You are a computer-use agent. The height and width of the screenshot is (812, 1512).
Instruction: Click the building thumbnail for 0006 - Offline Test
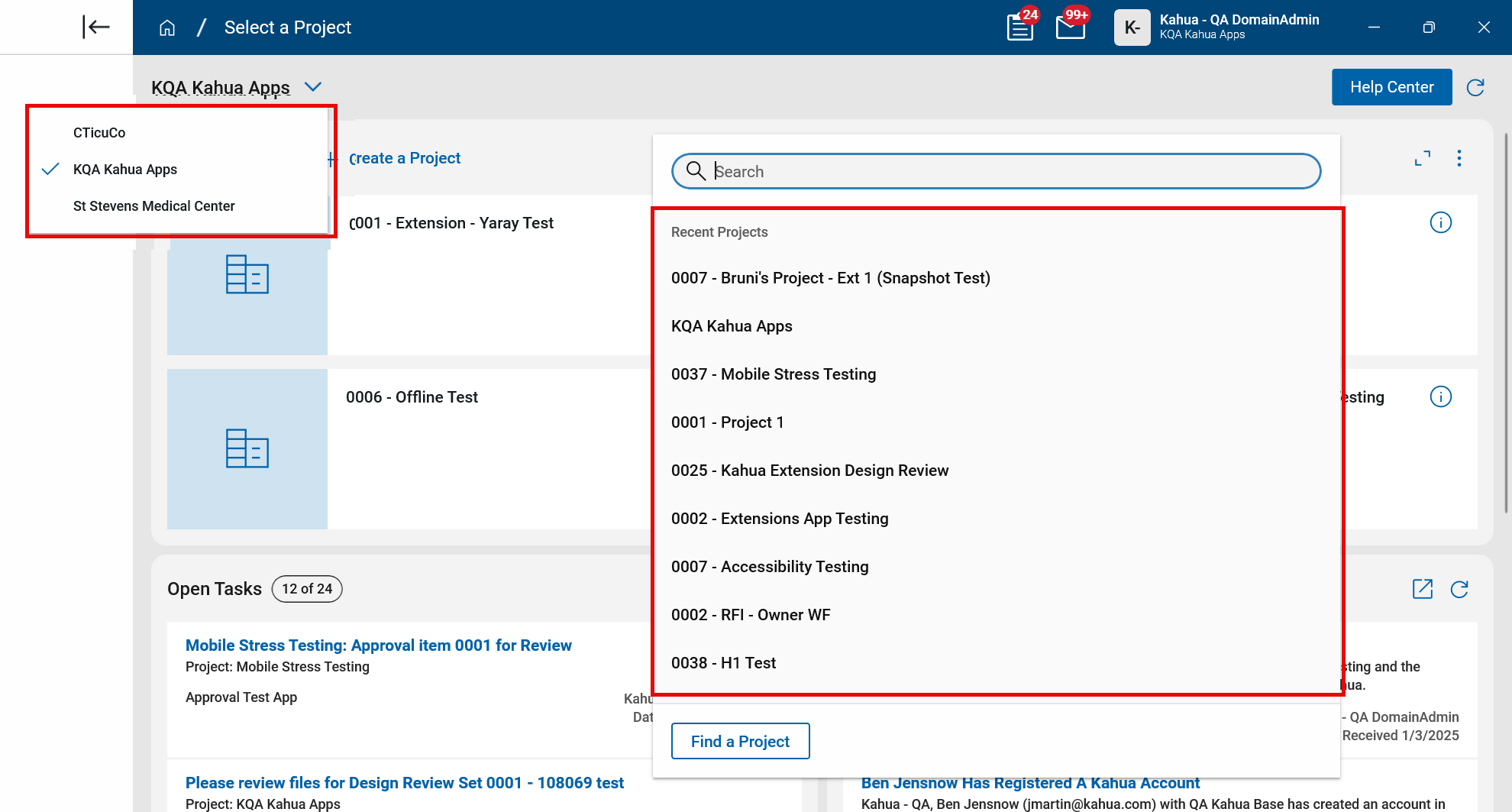[x=247, y=449]
